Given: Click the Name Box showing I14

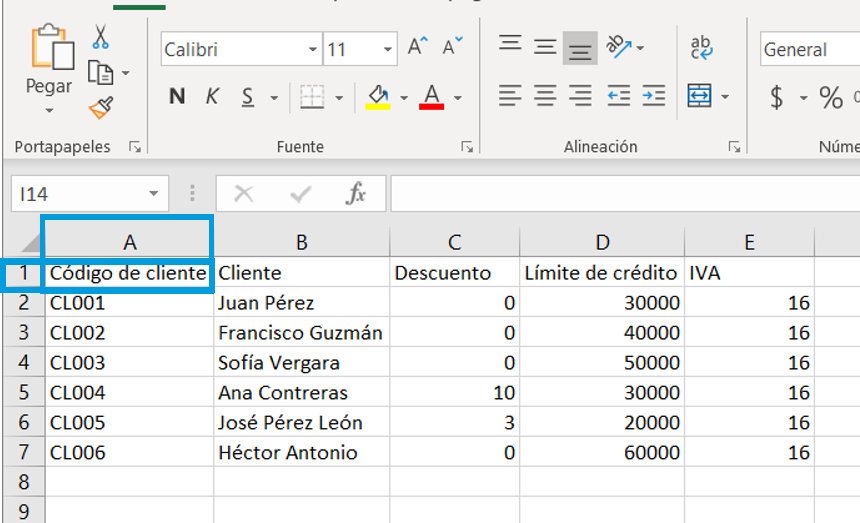Looking at the screenshot, I should coord(78,194).
